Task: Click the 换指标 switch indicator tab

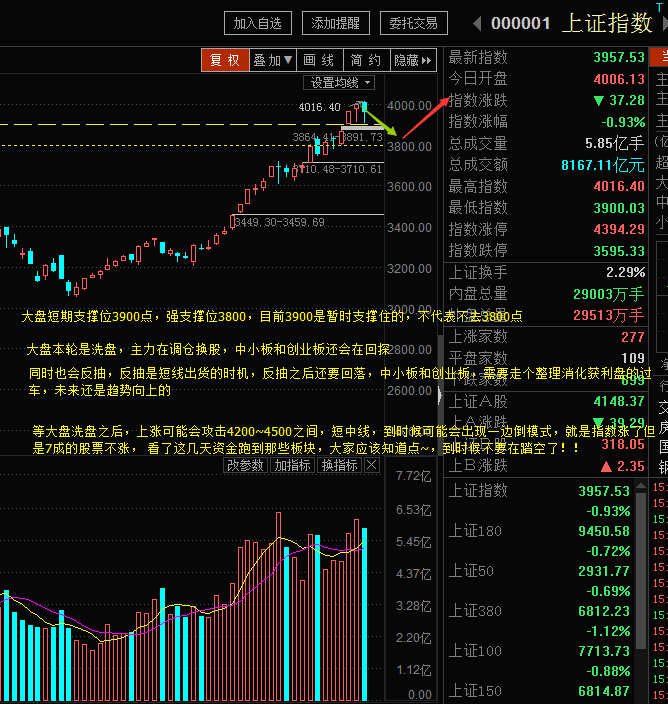Action: [x=339, y=465]
